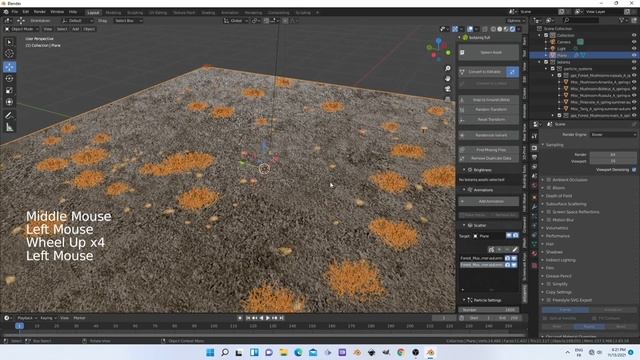This screenshot has width=640, height=360.
Task: Adjust the particle Number slider
Action: pos(489,310)
